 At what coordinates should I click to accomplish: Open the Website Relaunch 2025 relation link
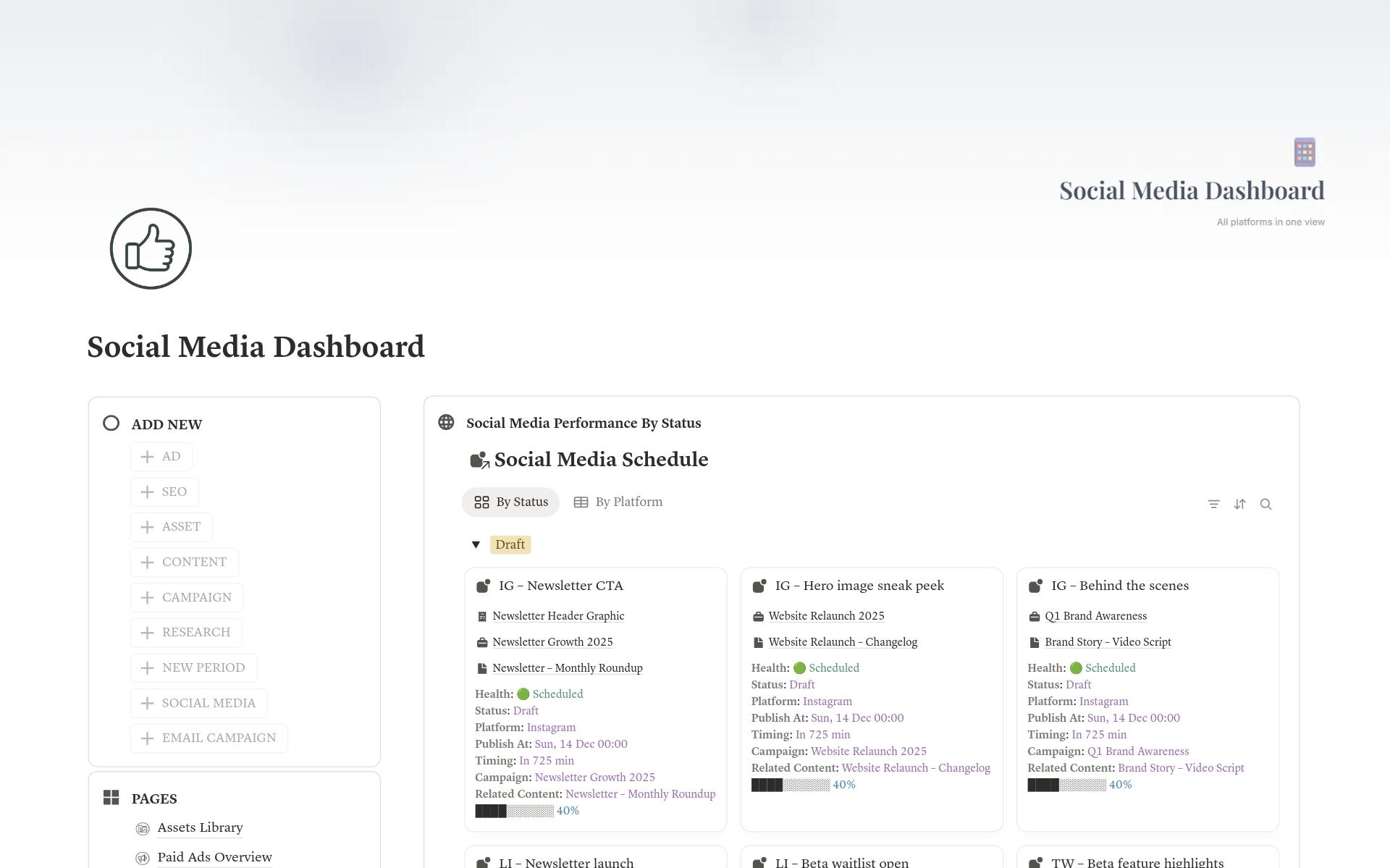point(826,616)
